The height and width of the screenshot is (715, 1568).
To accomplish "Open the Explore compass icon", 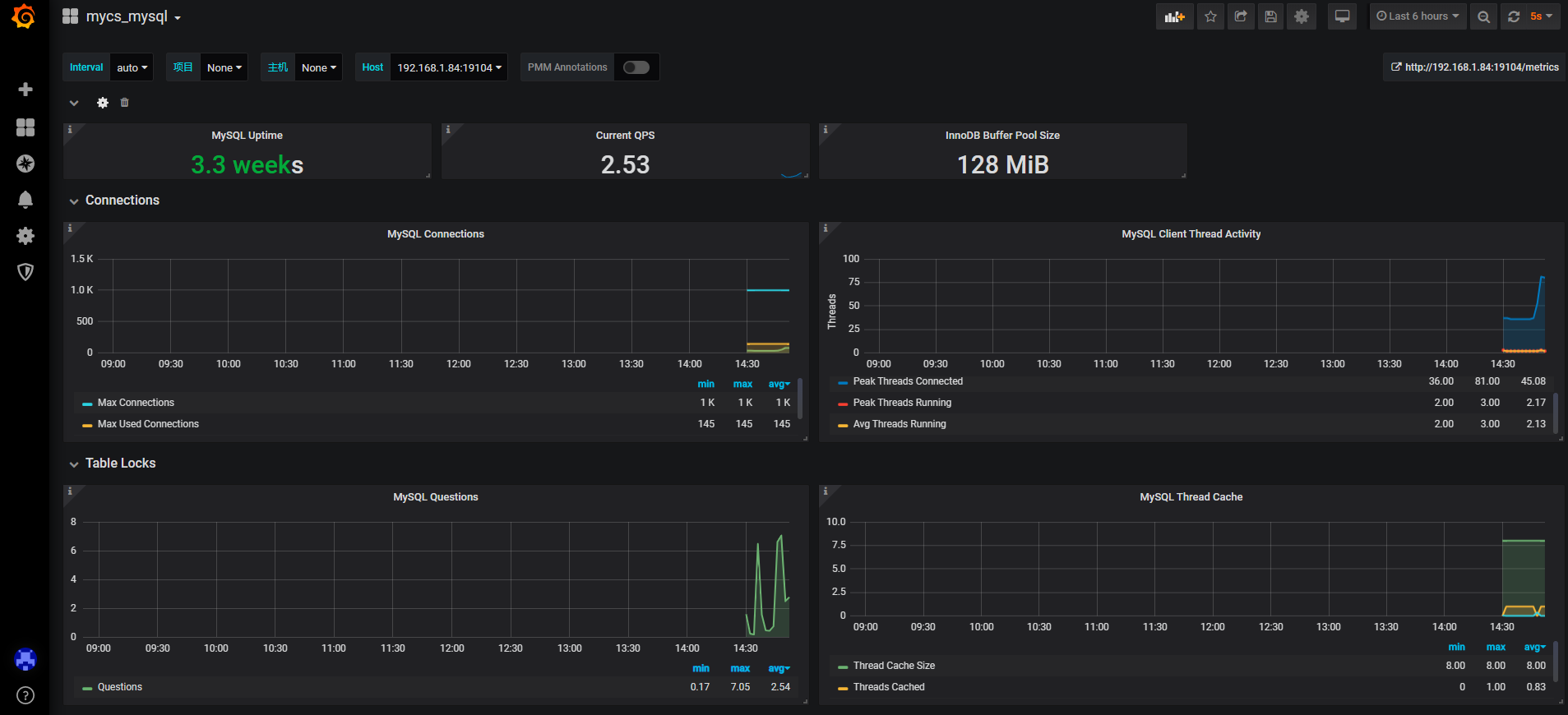I will 25,164.
